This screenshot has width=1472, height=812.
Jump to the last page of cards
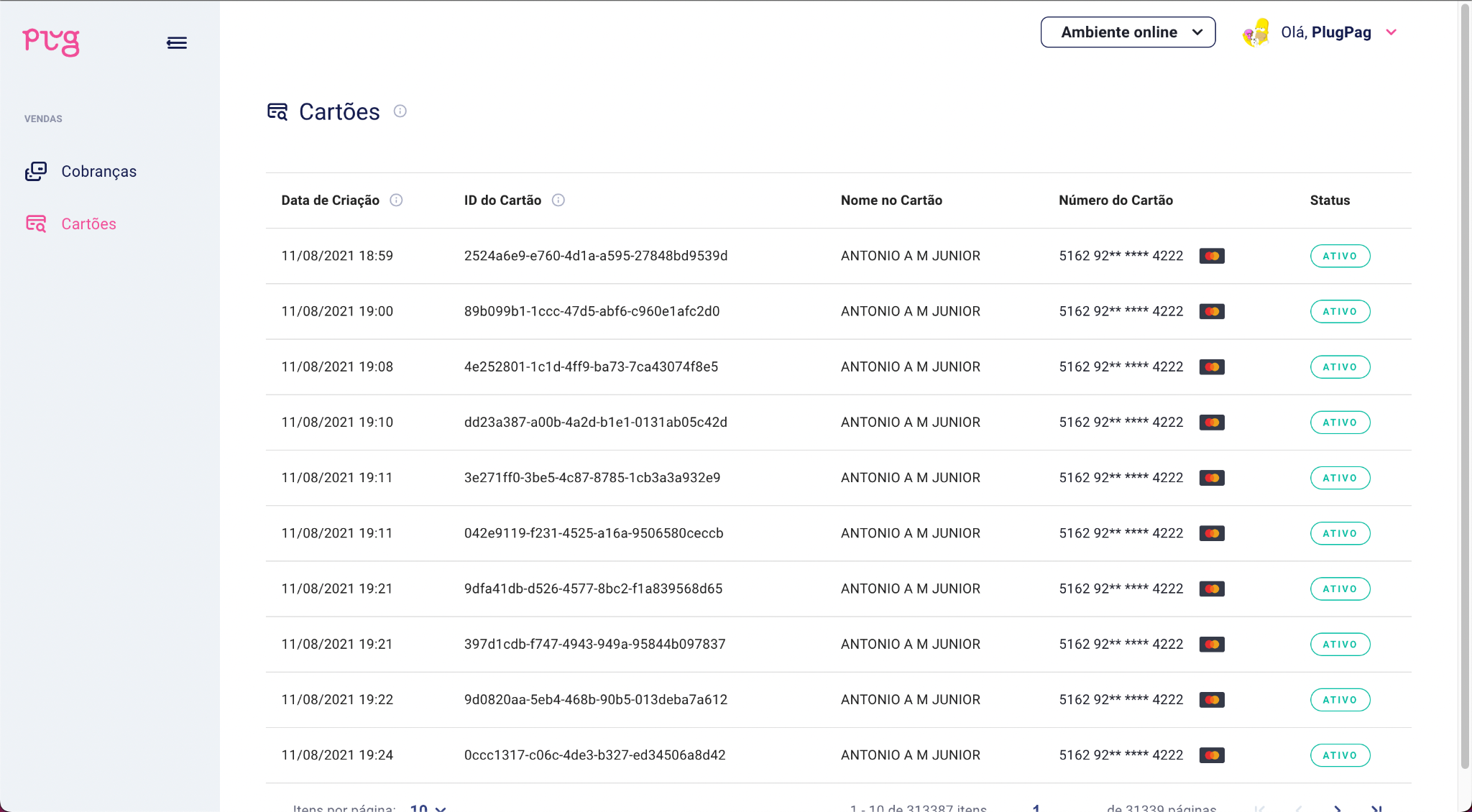(x=1376, y=808)
